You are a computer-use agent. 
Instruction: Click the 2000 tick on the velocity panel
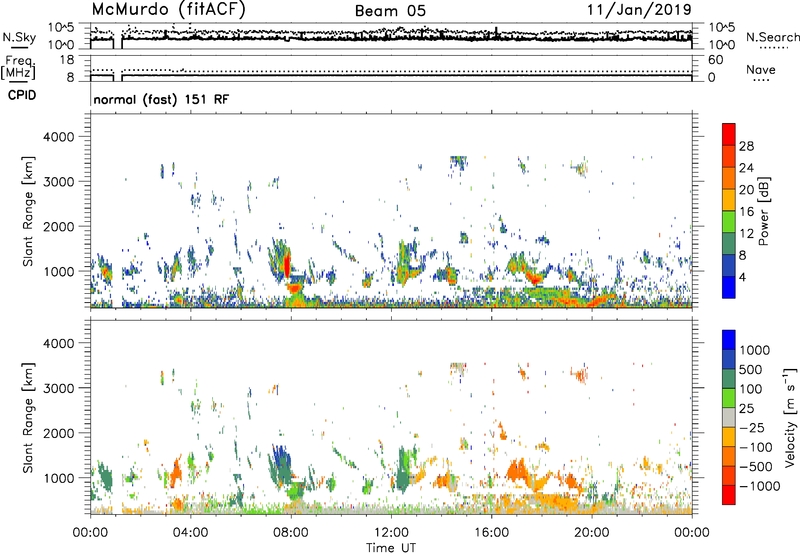point(58,433)
